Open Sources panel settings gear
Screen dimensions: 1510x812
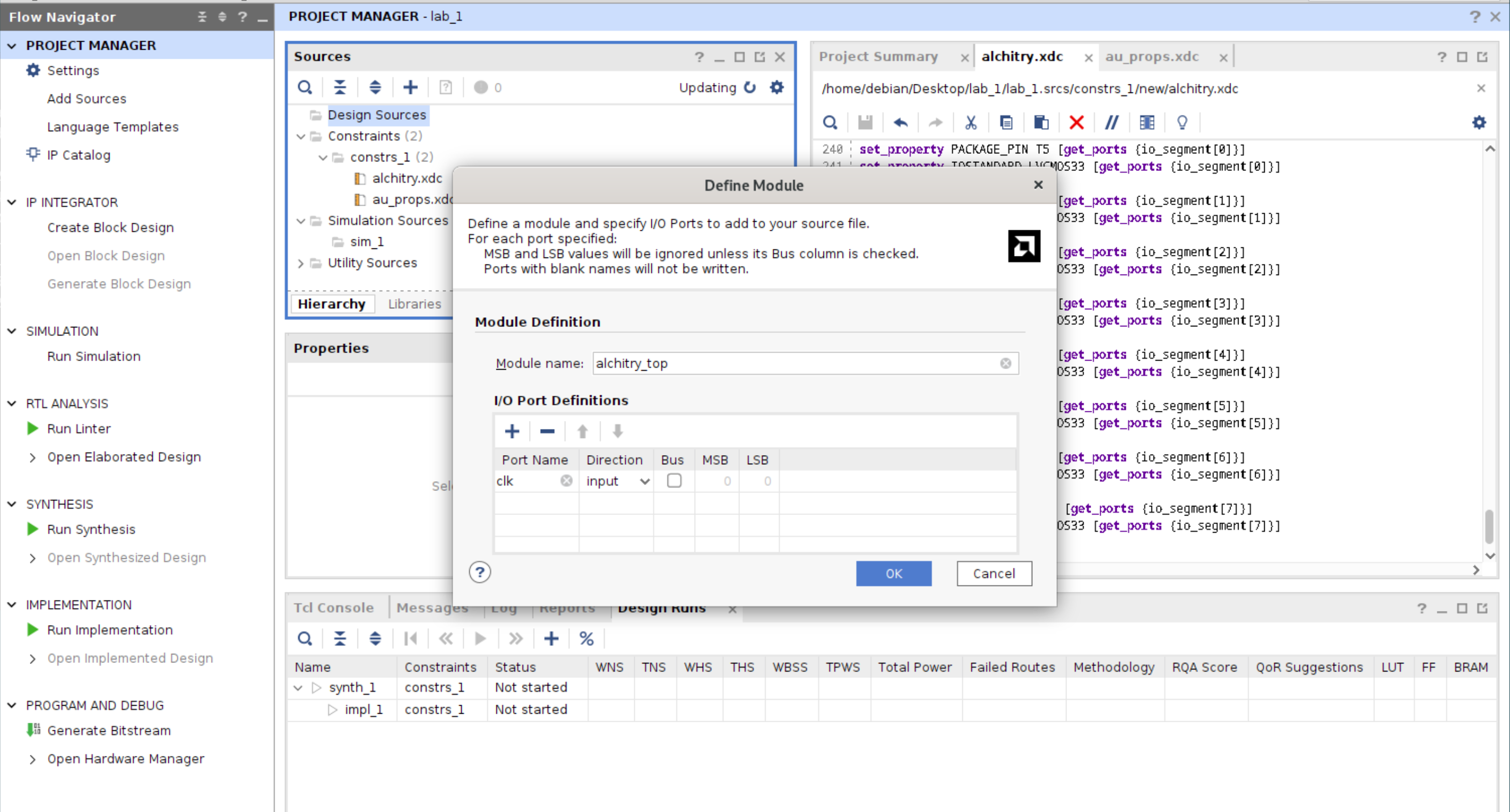click(777, 87)
